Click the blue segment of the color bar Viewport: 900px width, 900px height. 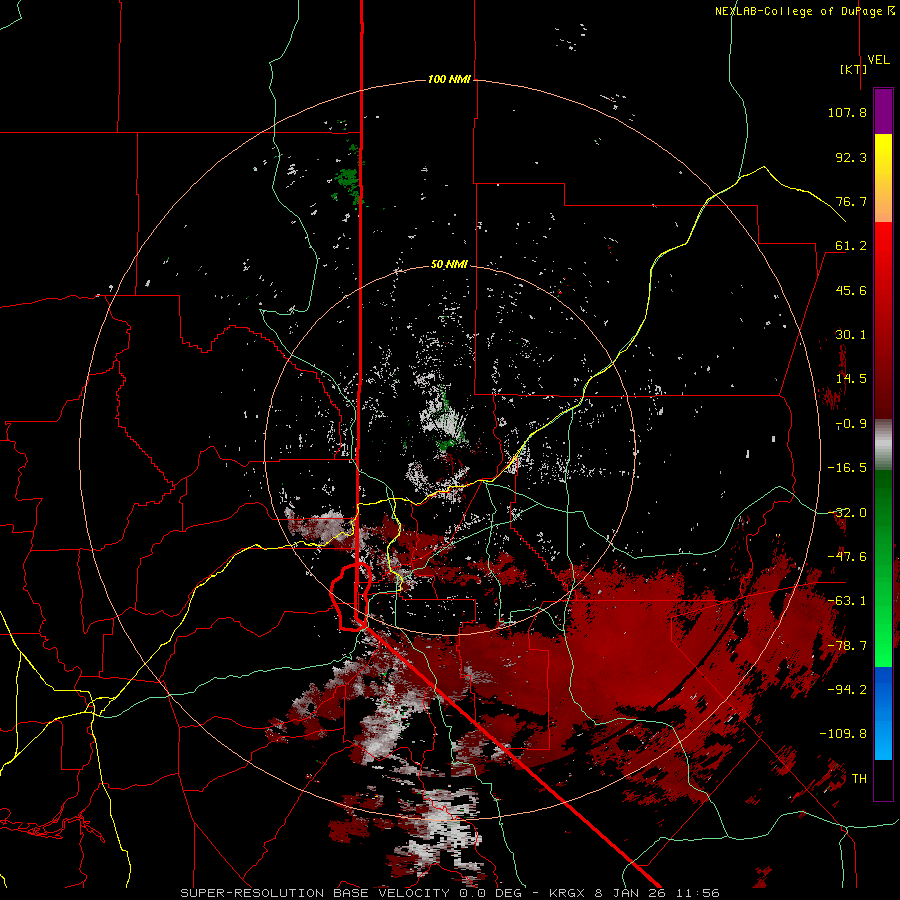coord(883,713)
